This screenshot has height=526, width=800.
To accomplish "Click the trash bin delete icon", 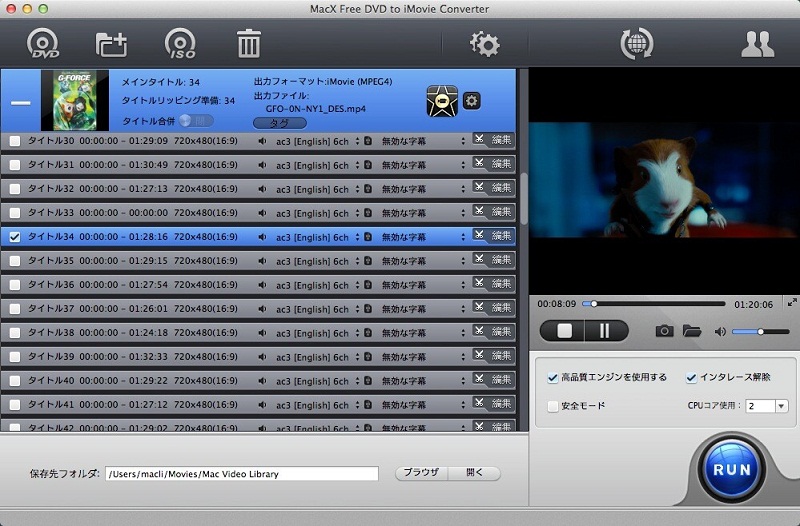I will point(248,43).
